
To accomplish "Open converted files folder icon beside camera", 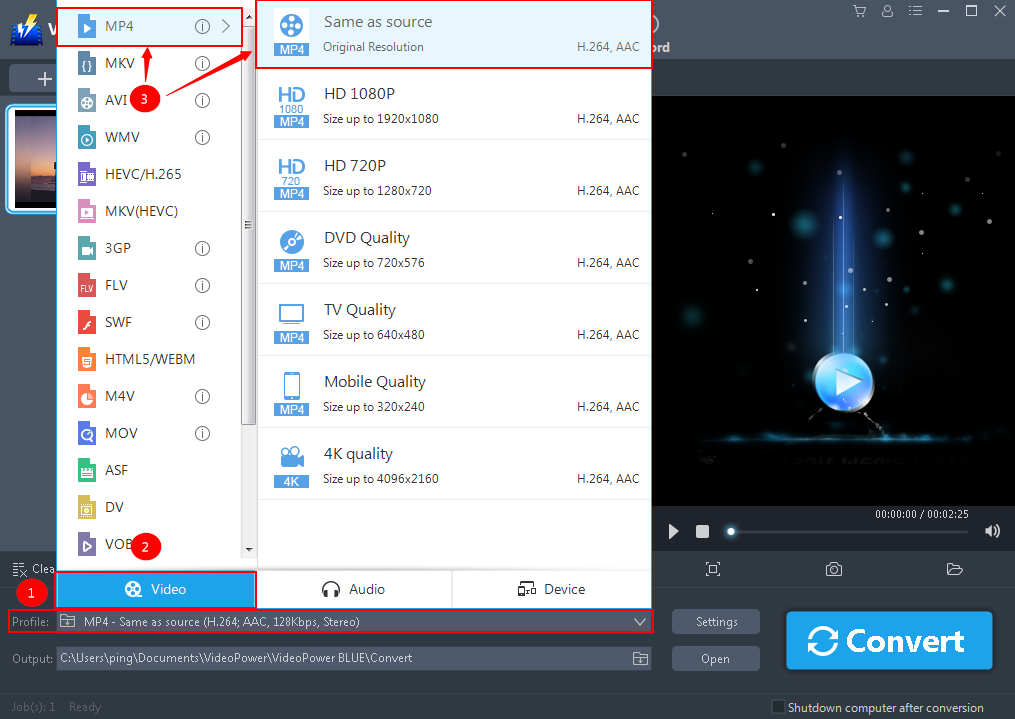I will click(x=954, y=568).
